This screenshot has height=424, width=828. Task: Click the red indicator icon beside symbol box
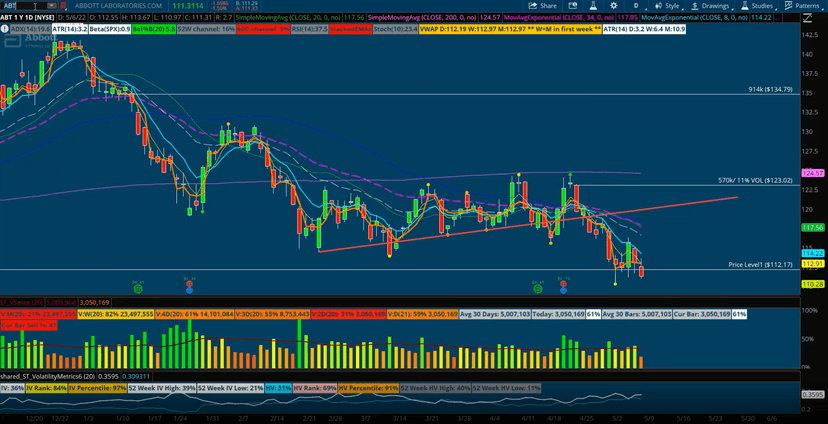click(63, 6)
